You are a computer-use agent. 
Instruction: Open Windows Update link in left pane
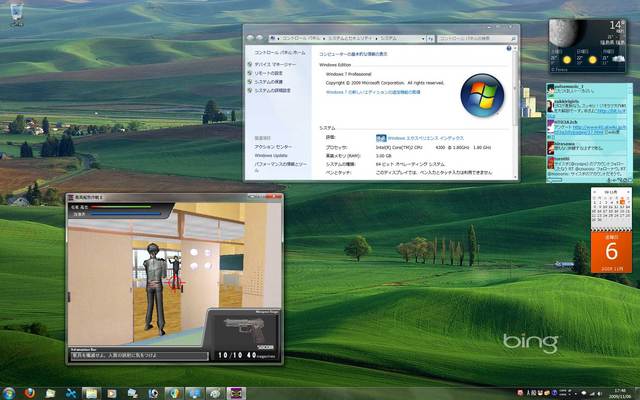click(271, 156)
